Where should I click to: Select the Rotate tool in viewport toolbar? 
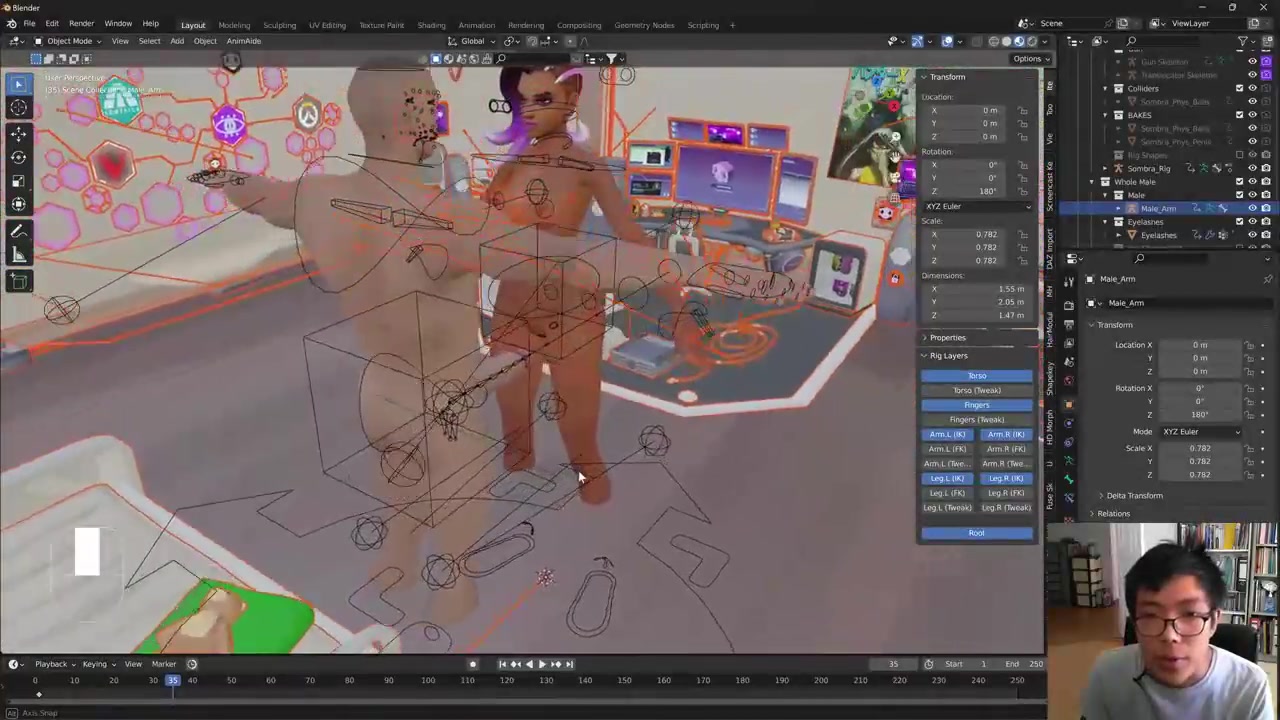(x=18, y=157)
